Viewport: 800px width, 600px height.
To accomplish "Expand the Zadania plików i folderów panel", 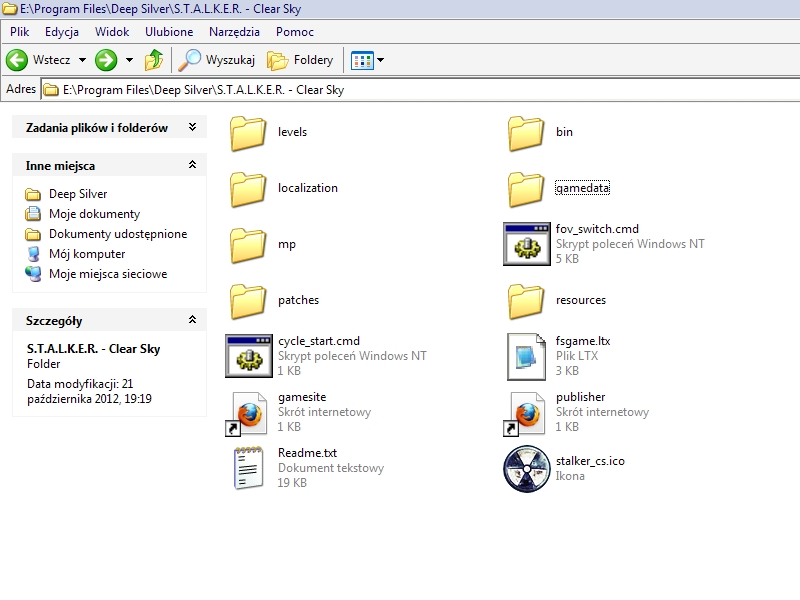I will pyautogui.click(x=192, y=127).
